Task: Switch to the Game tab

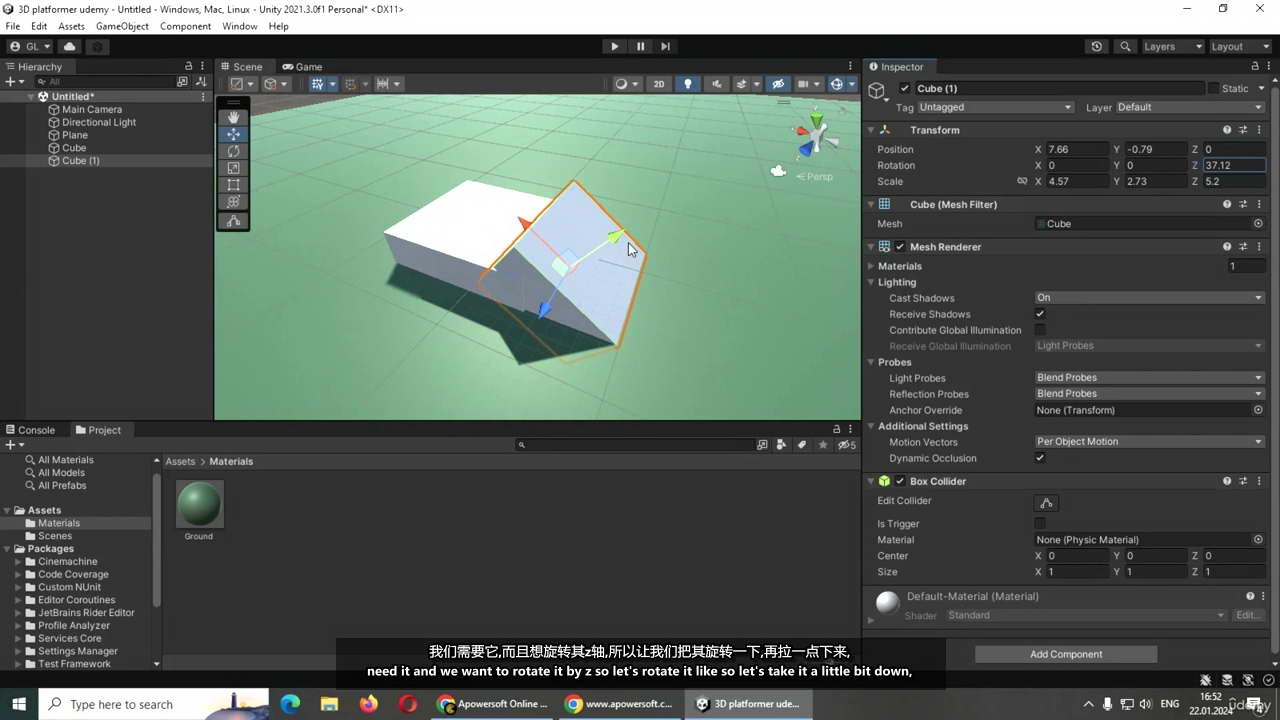Action: [x=301, y=67]
